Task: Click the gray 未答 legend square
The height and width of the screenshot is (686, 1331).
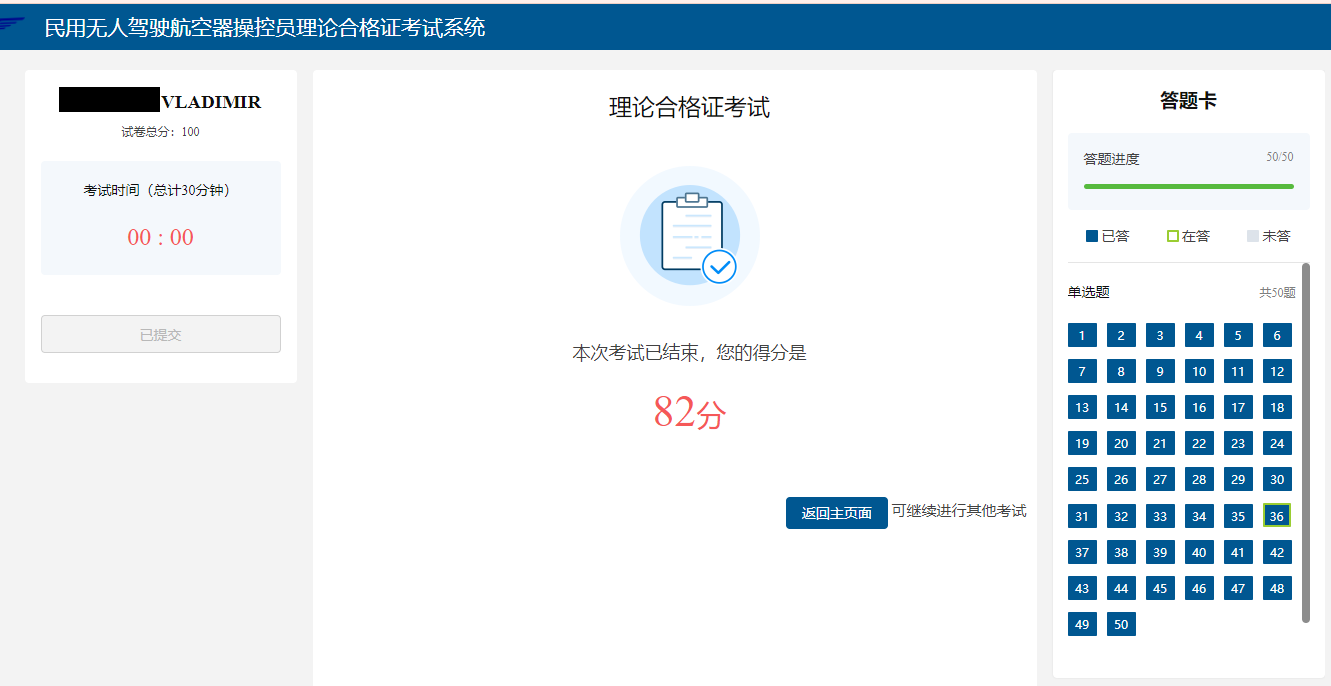Action: (x=1253, y=236)
